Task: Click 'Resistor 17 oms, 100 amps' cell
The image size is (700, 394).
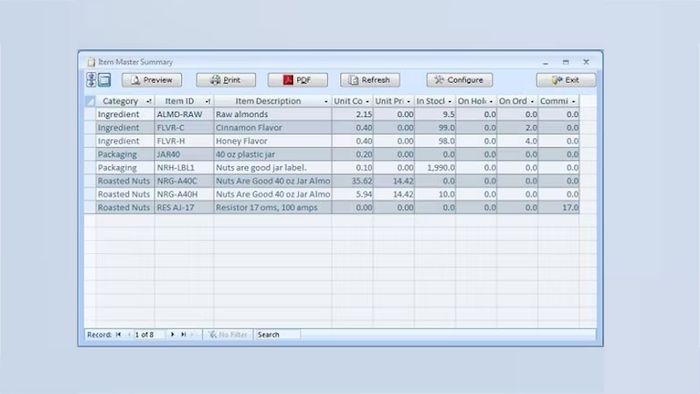Action: (273, 207)
